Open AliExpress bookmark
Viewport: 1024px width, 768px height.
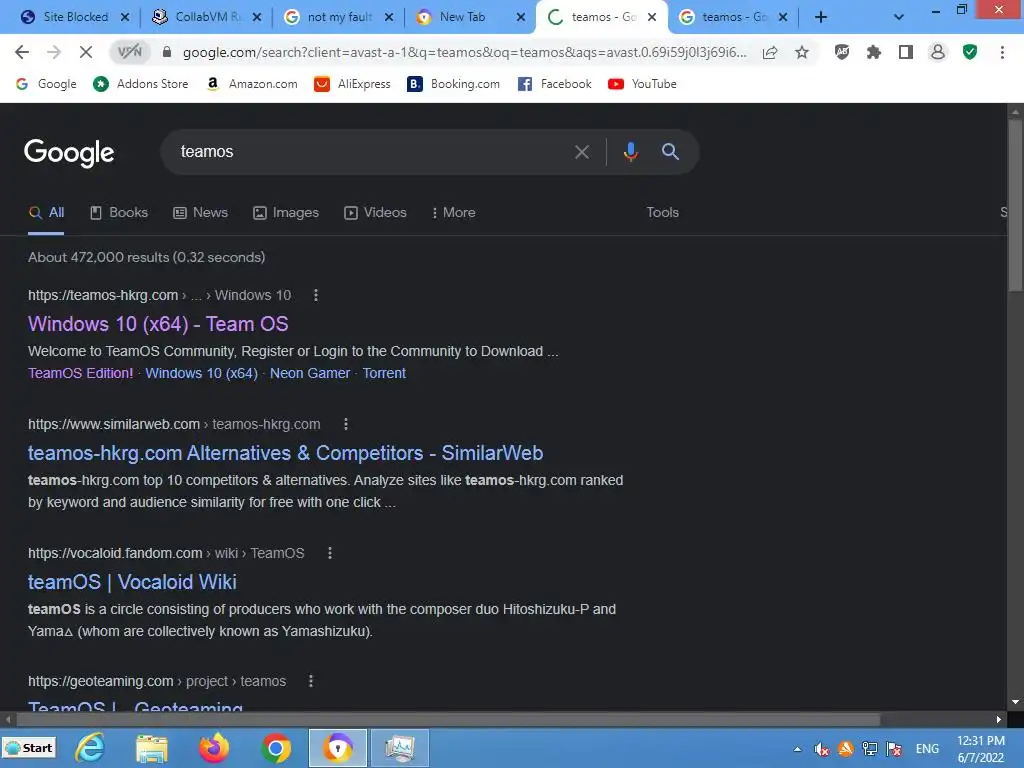352,84
